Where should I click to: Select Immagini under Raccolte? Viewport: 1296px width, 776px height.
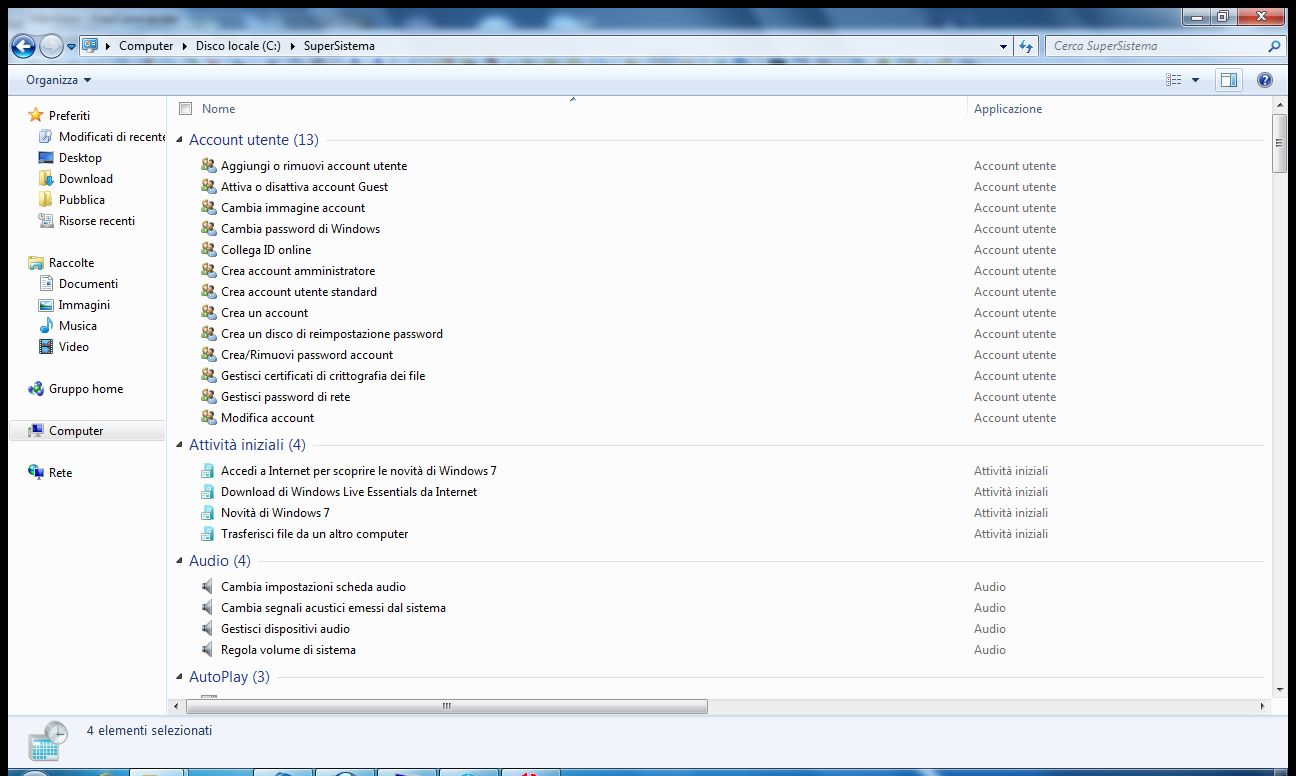coord(84,305)
